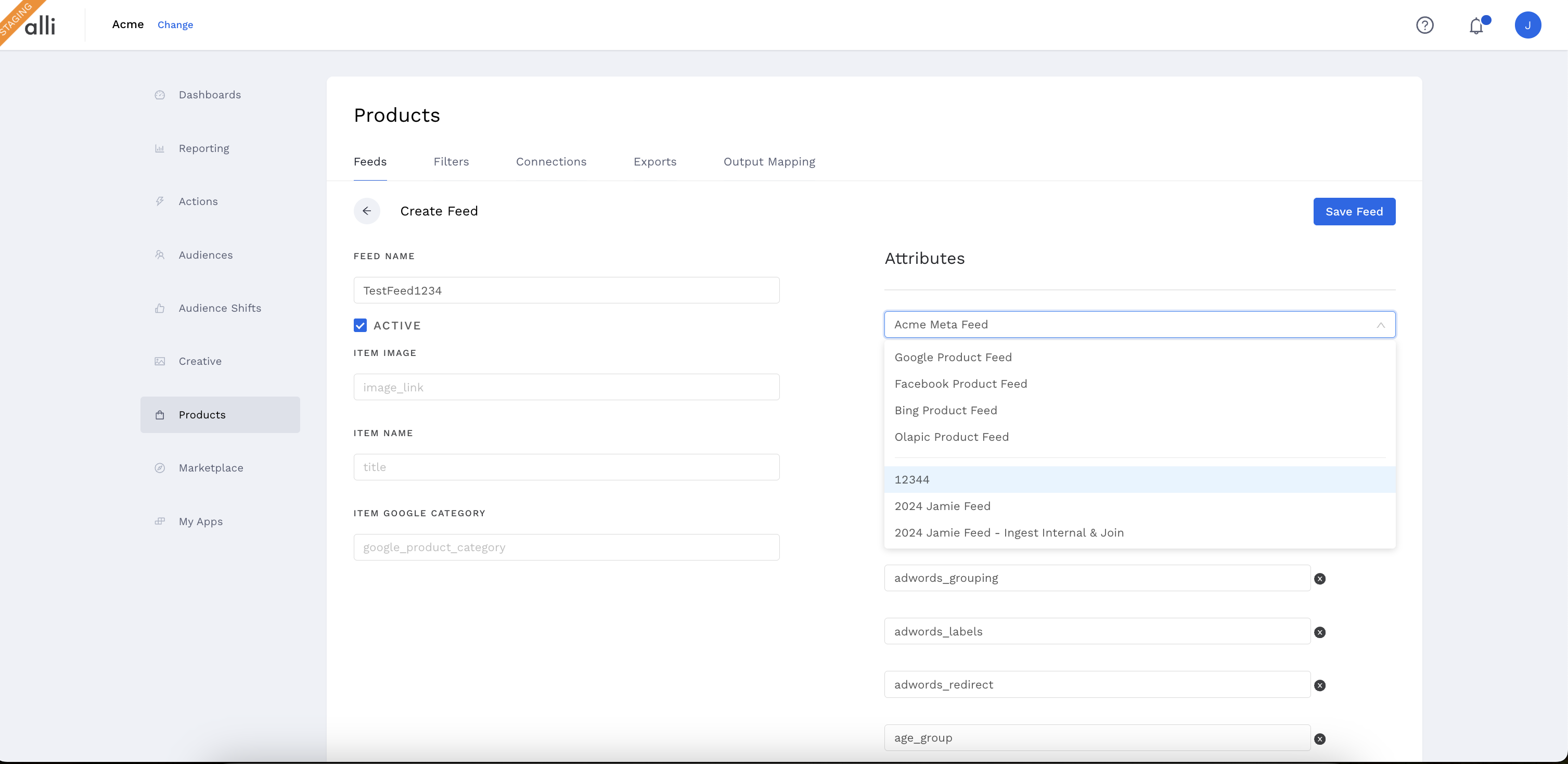The image size is (1568, 764).
Task: Click the Products bag icon
Action: point(160,415)
